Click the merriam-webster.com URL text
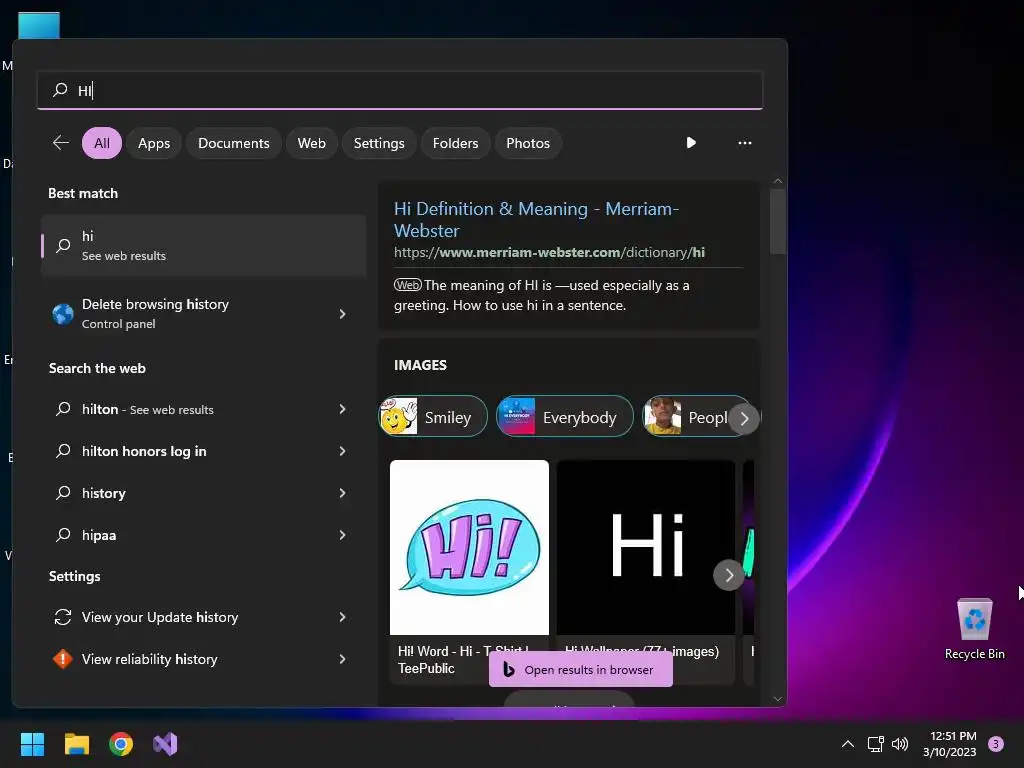 tap(549, 253)
